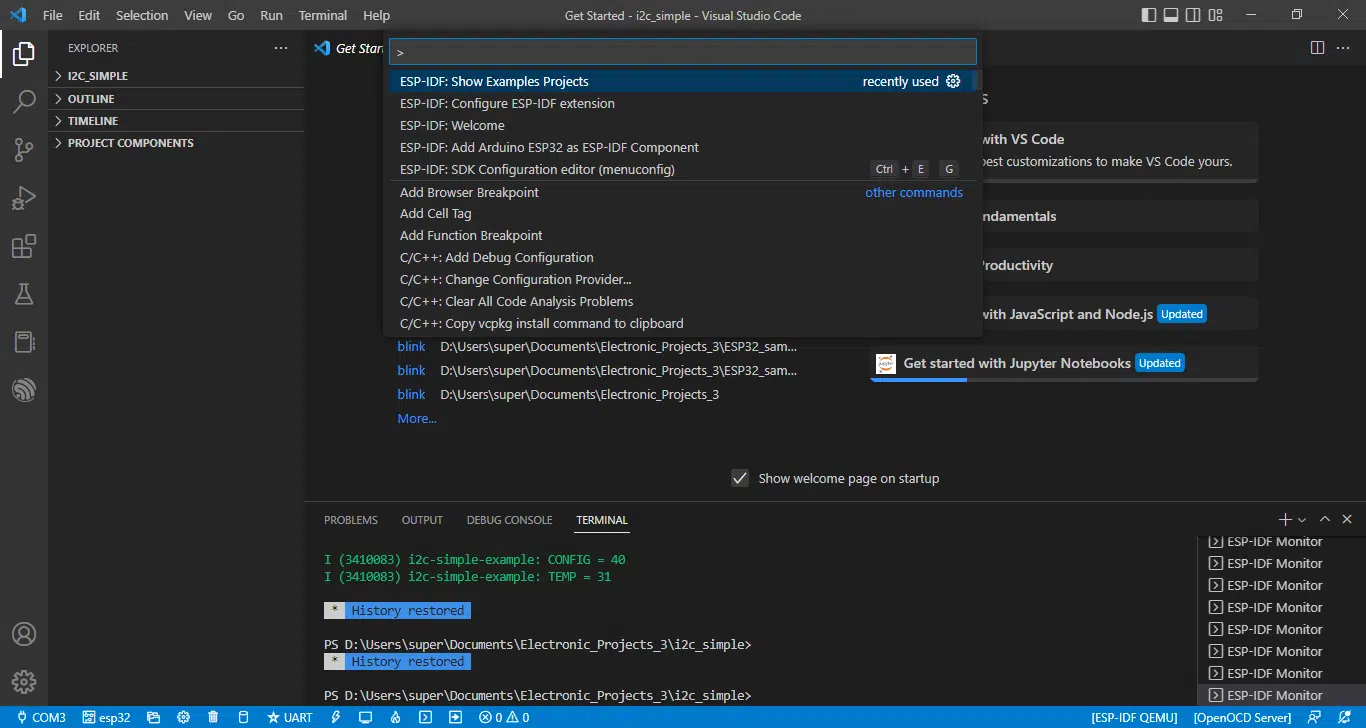Switch to the DEBUG CONSOLE tab
This screenshot has width=1366, height=728.
point(509,520)
